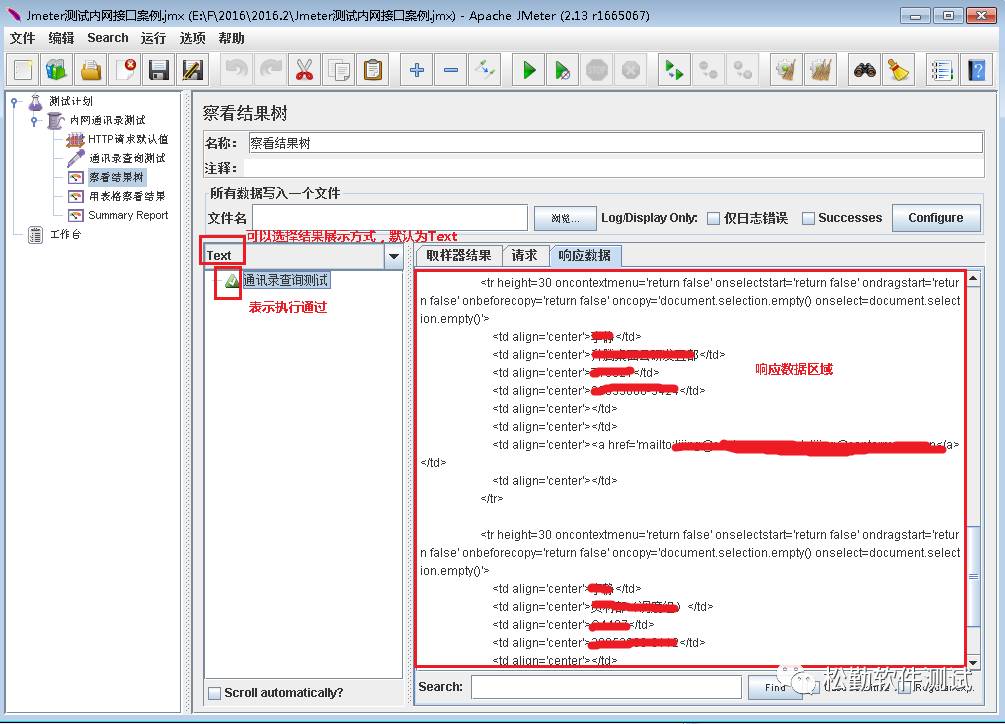Open the Function Helper list icon
The image size is (1005, 724).
(x=942, y=70)
